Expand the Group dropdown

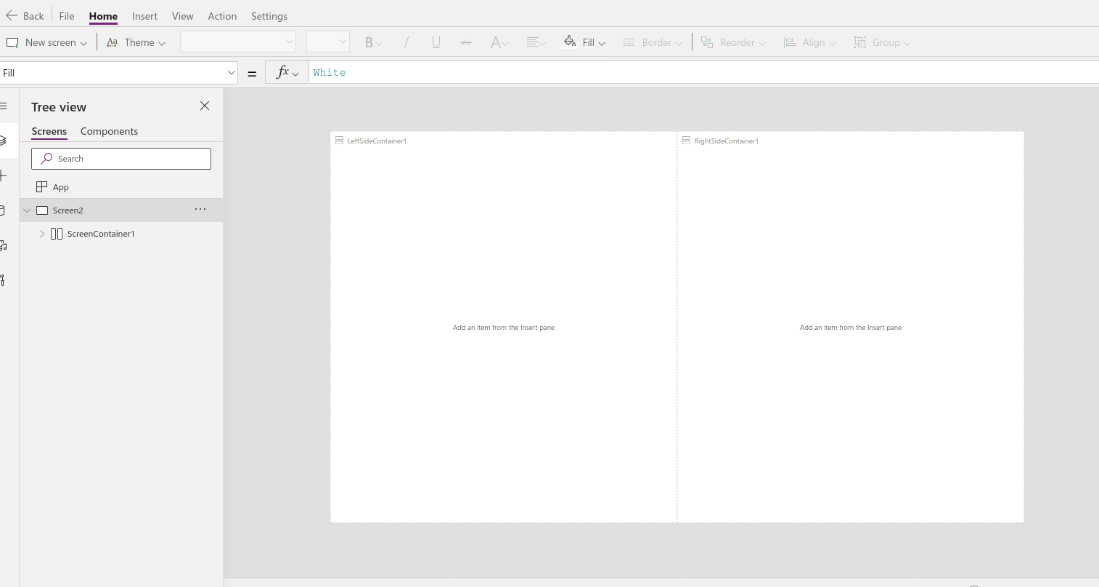(882, 43)
